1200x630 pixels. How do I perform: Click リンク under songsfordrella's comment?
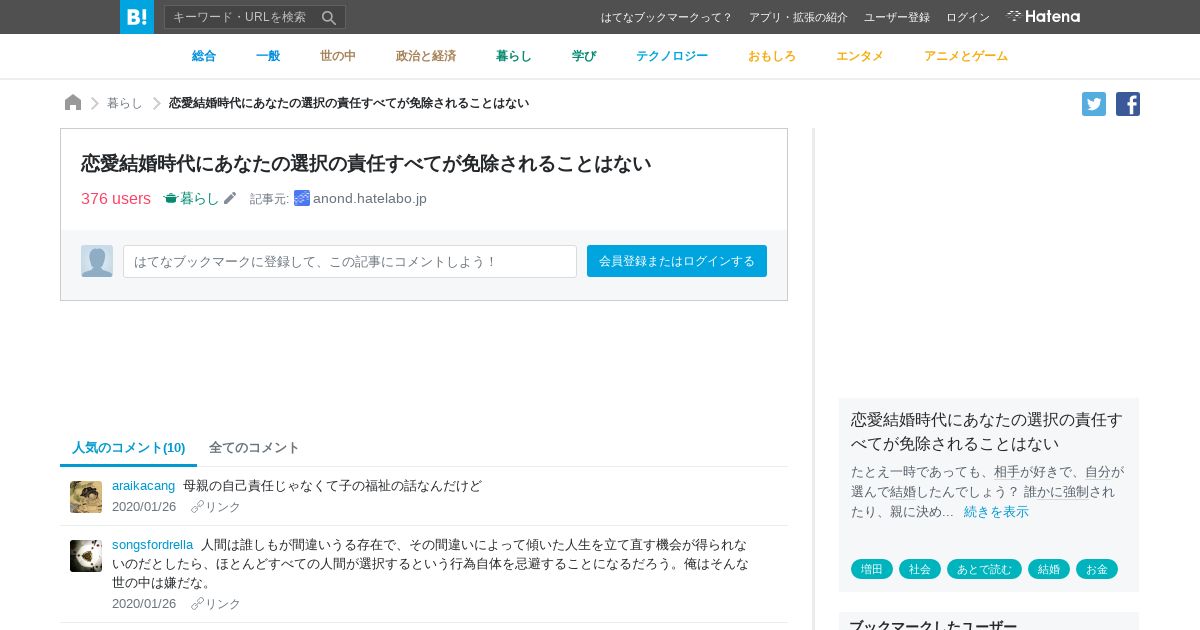(x=216, y=604)
